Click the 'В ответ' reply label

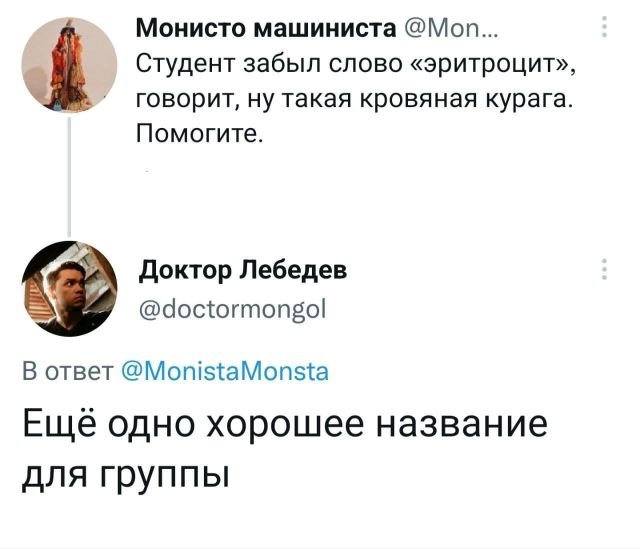(x=67, y=374)
